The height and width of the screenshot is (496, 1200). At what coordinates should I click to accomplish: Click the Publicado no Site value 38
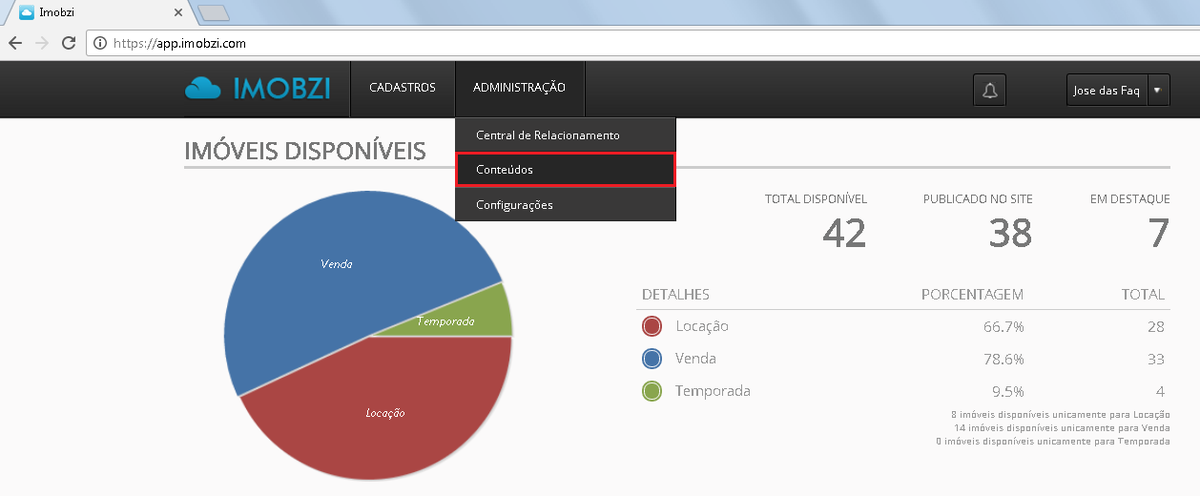1010,232
